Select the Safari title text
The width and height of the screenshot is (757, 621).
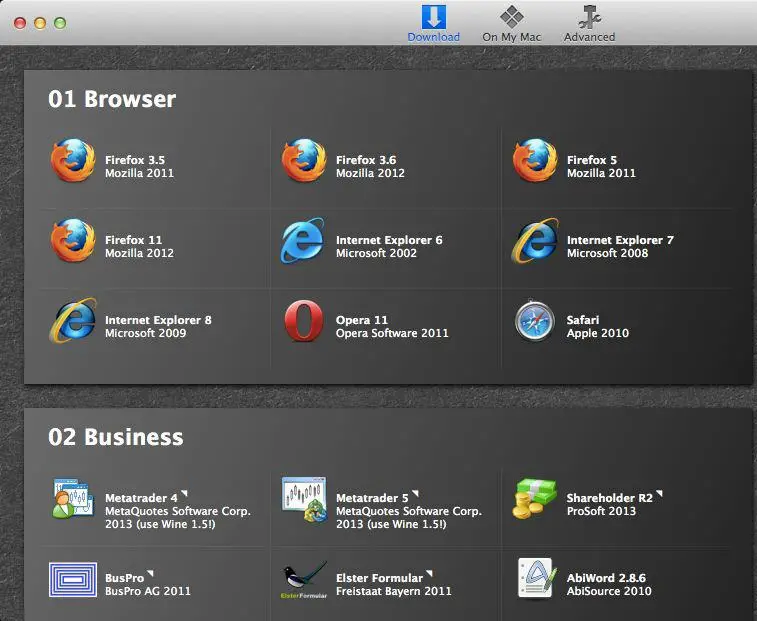click(x=583, y=320)
